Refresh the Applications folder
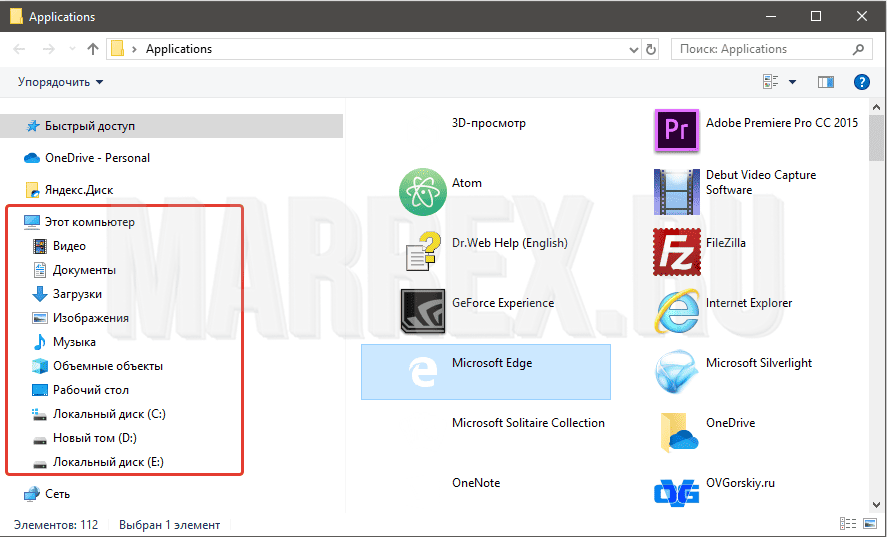Image resolution: width=887 pixels, height=537 pixels. coord(651,49)
